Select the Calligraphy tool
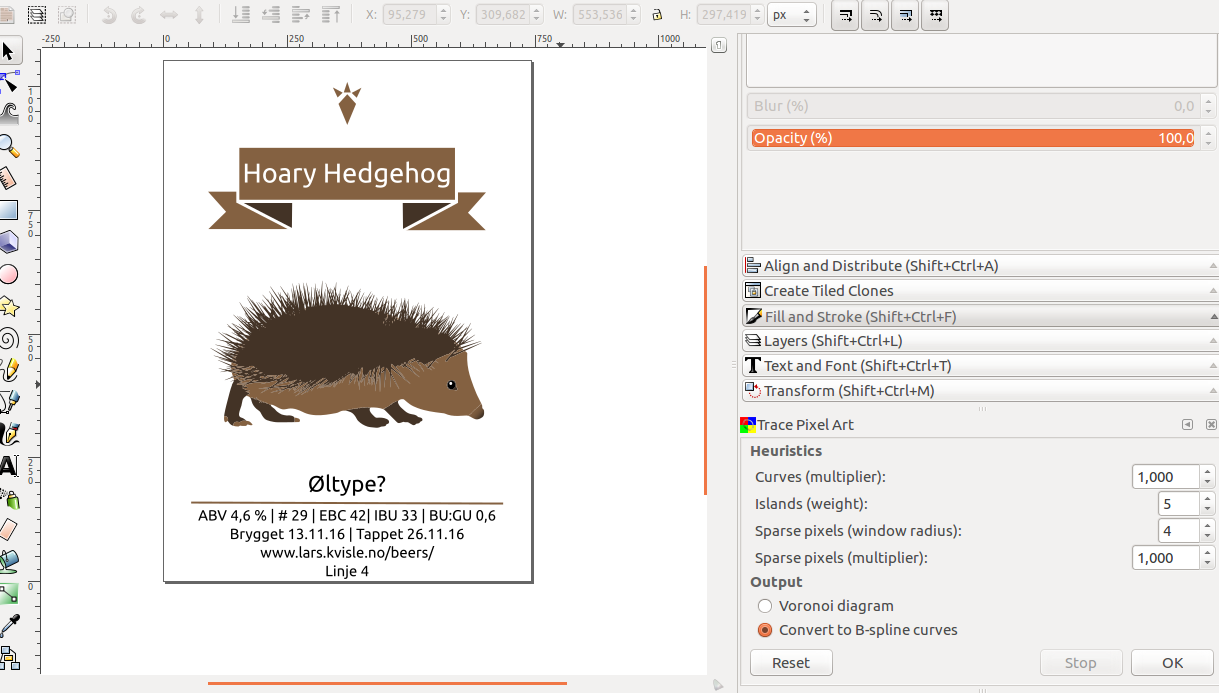This screenshot has width=1219, height=693. (x=13, y=434)
